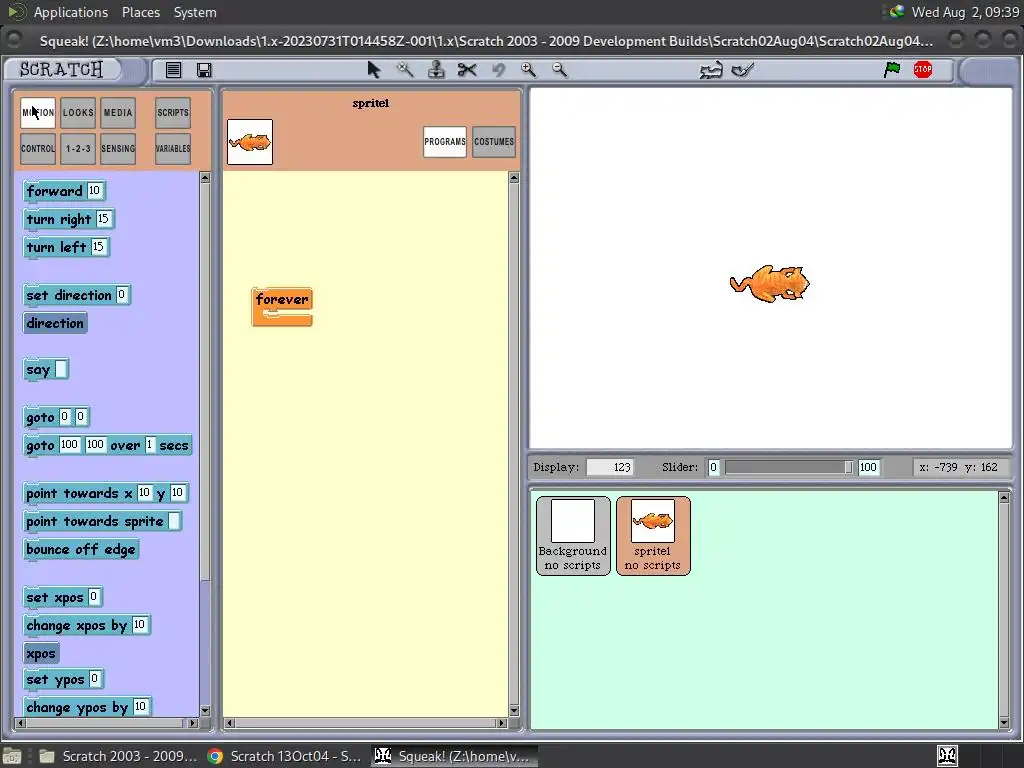Click the slider minimum field showing 0
Image resolution: width=1024 pixels, height=768 pixels.
[713, 467]
